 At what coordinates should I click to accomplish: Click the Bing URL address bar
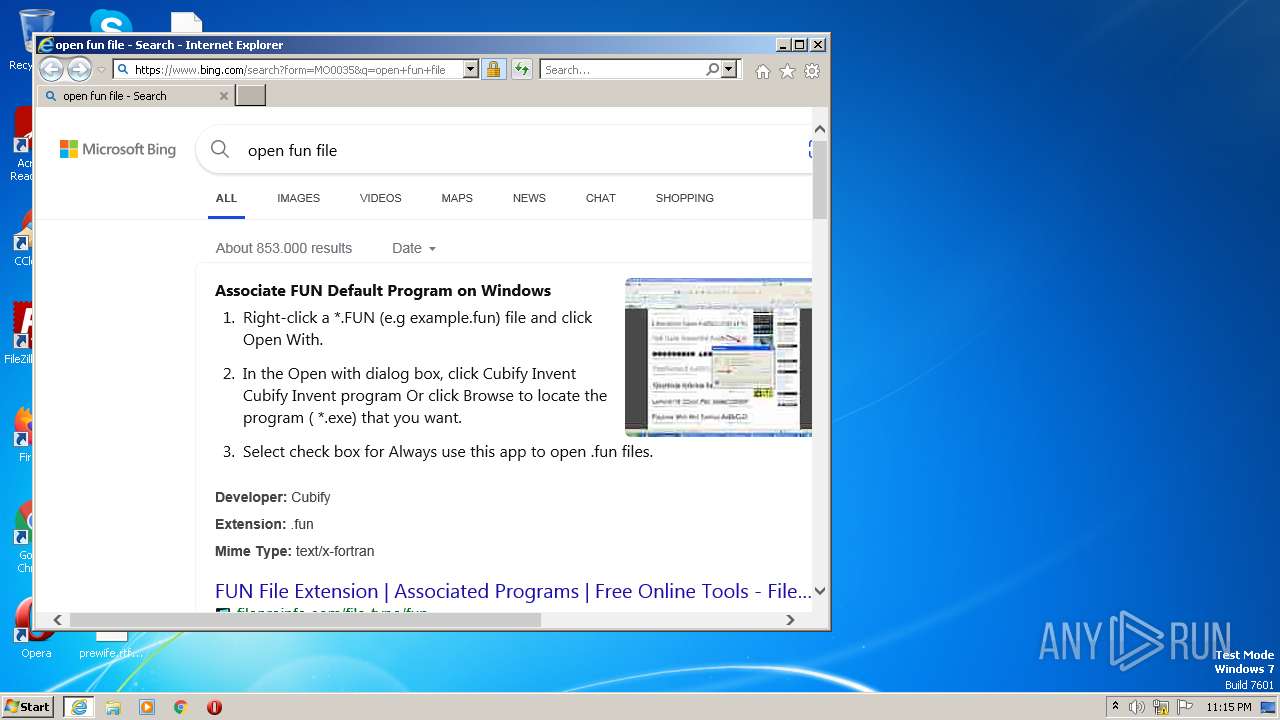289,70
